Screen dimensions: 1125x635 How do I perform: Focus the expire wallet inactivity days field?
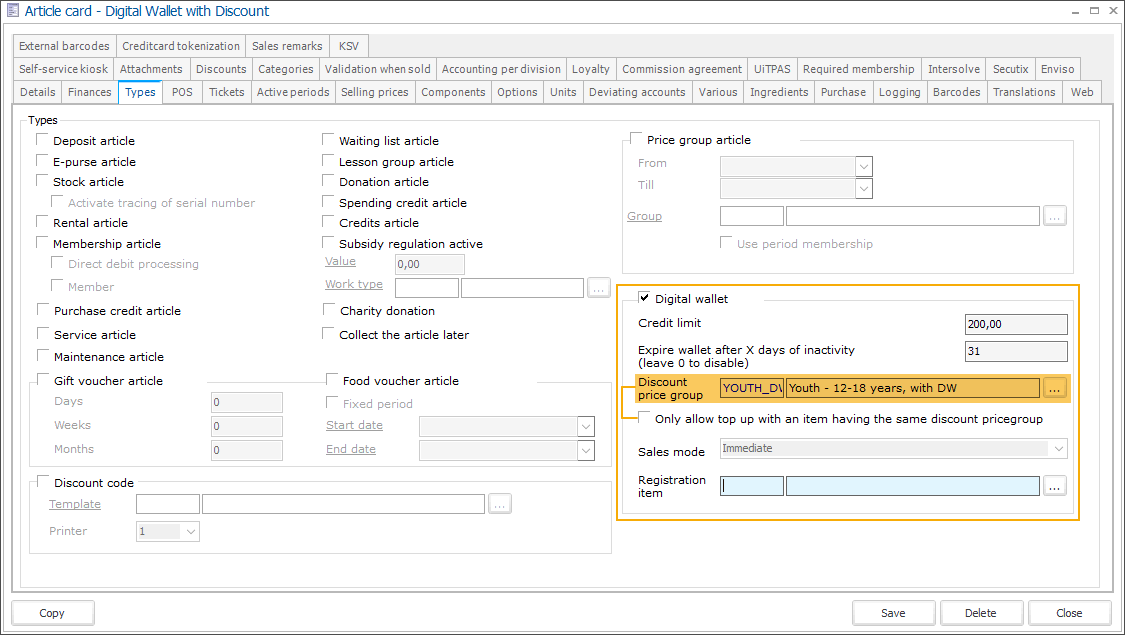pos(1015,351)
